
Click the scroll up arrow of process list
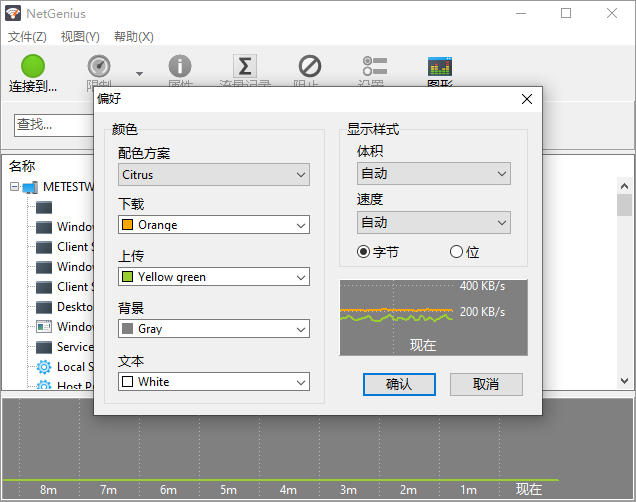point(624,186)
